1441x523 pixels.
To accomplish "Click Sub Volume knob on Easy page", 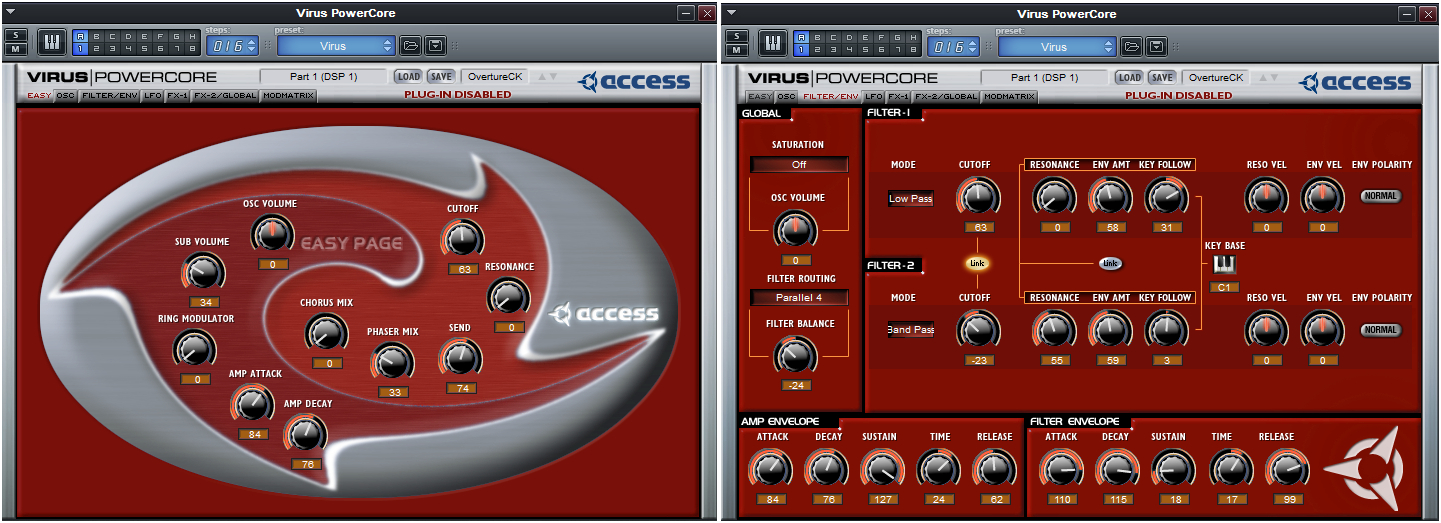I will (x=203, y=271).
